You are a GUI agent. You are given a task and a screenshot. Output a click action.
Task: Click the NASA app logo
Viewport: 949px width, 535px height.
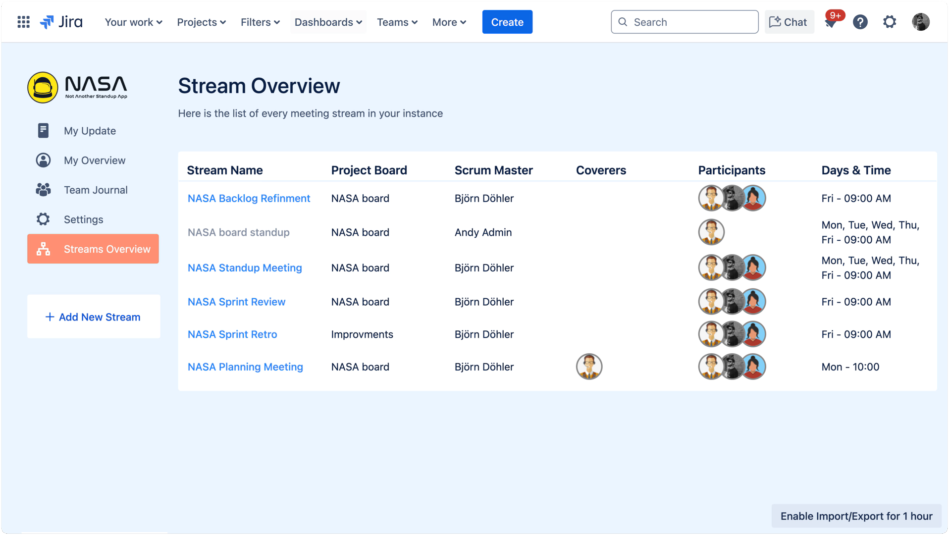(77, 88)
